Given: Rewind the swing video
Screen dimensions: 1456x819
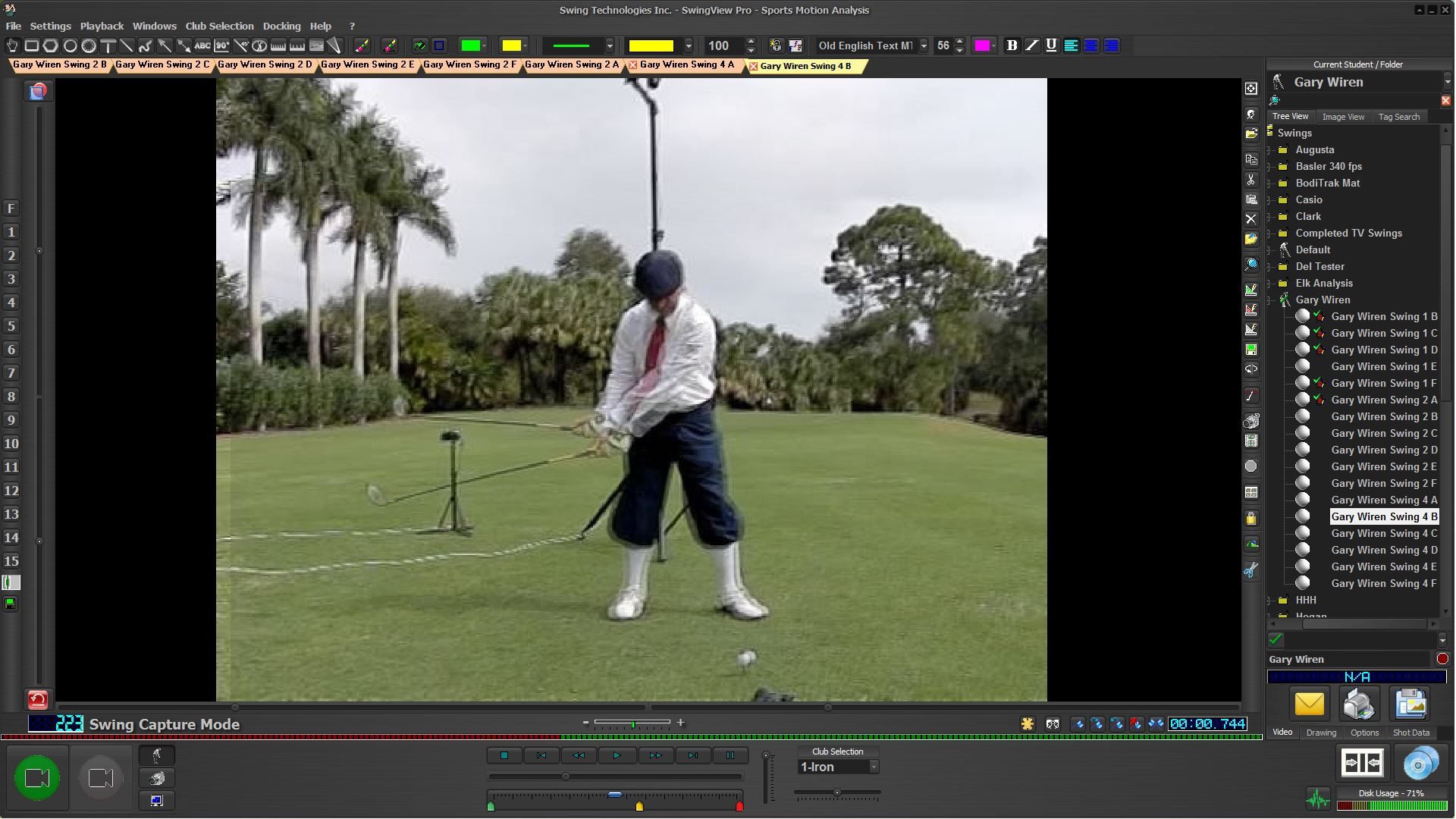Looking at the screenshot, I should 579,755.
